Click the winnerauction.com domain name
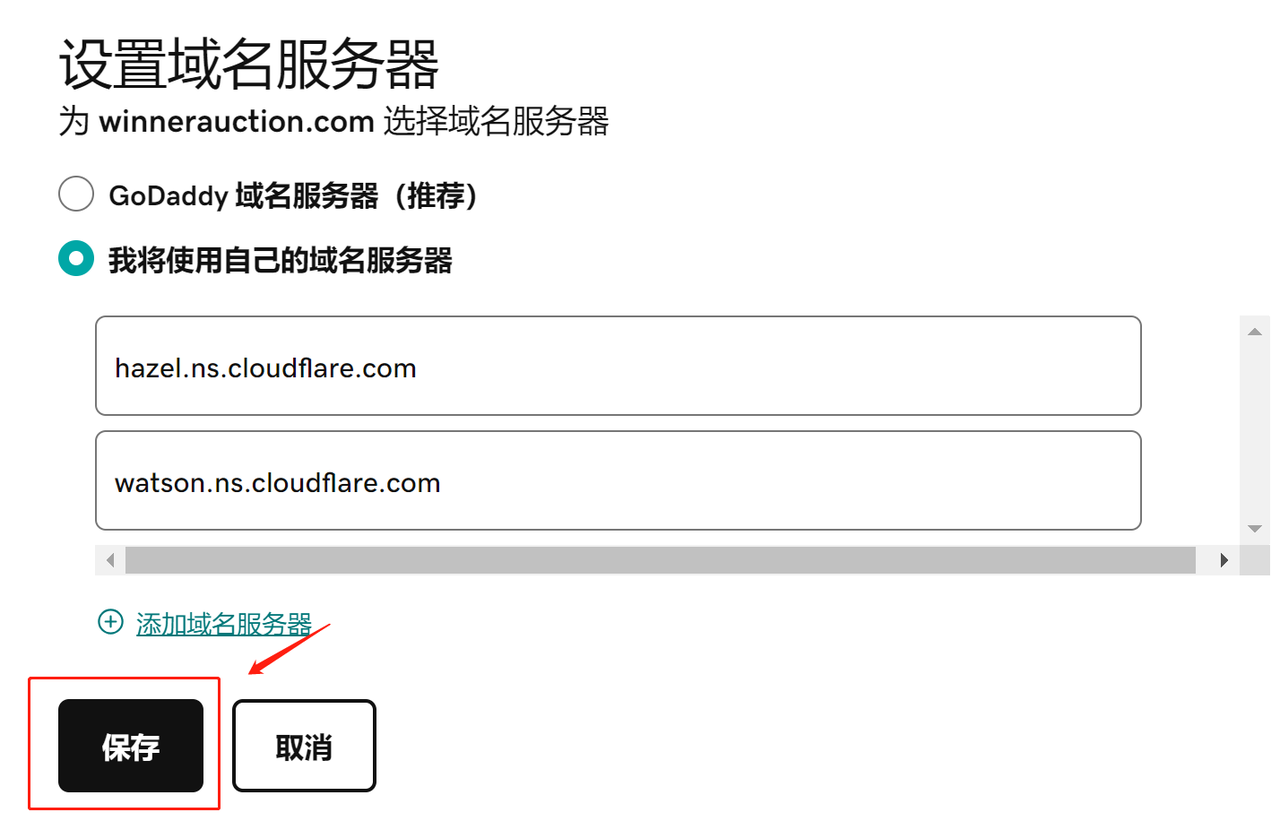 point(233,121)
